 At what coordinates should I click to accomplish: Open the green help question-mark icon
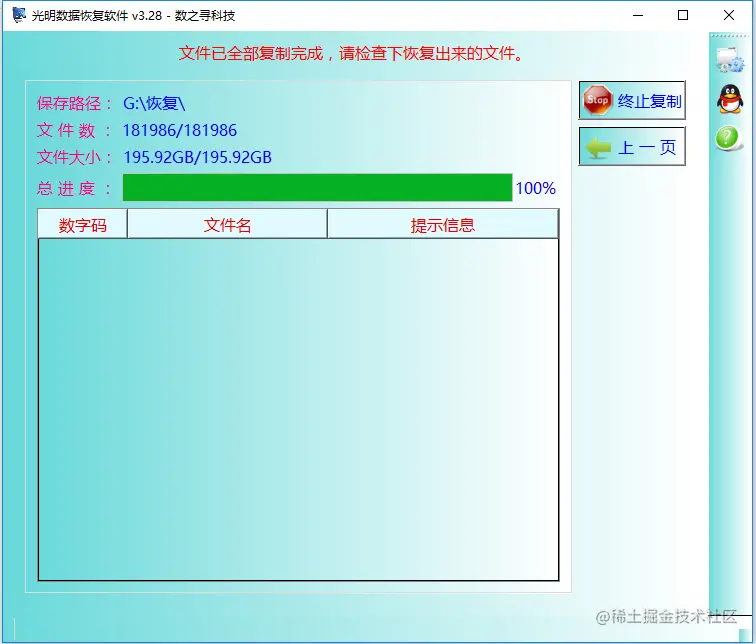pyautogui.click(x=728, y=139)
